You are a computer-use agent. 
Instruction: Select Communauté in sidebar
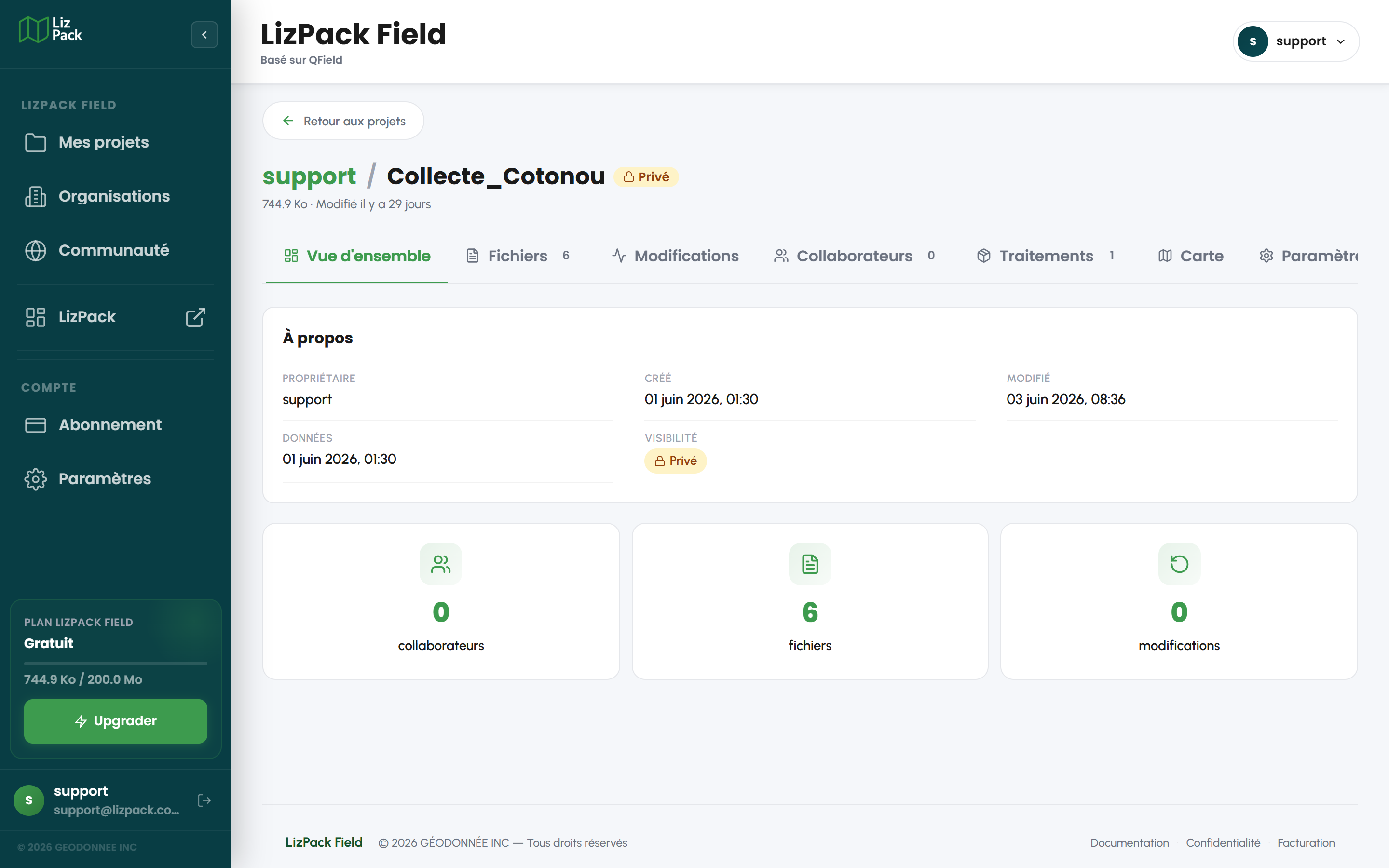(115, 250)
